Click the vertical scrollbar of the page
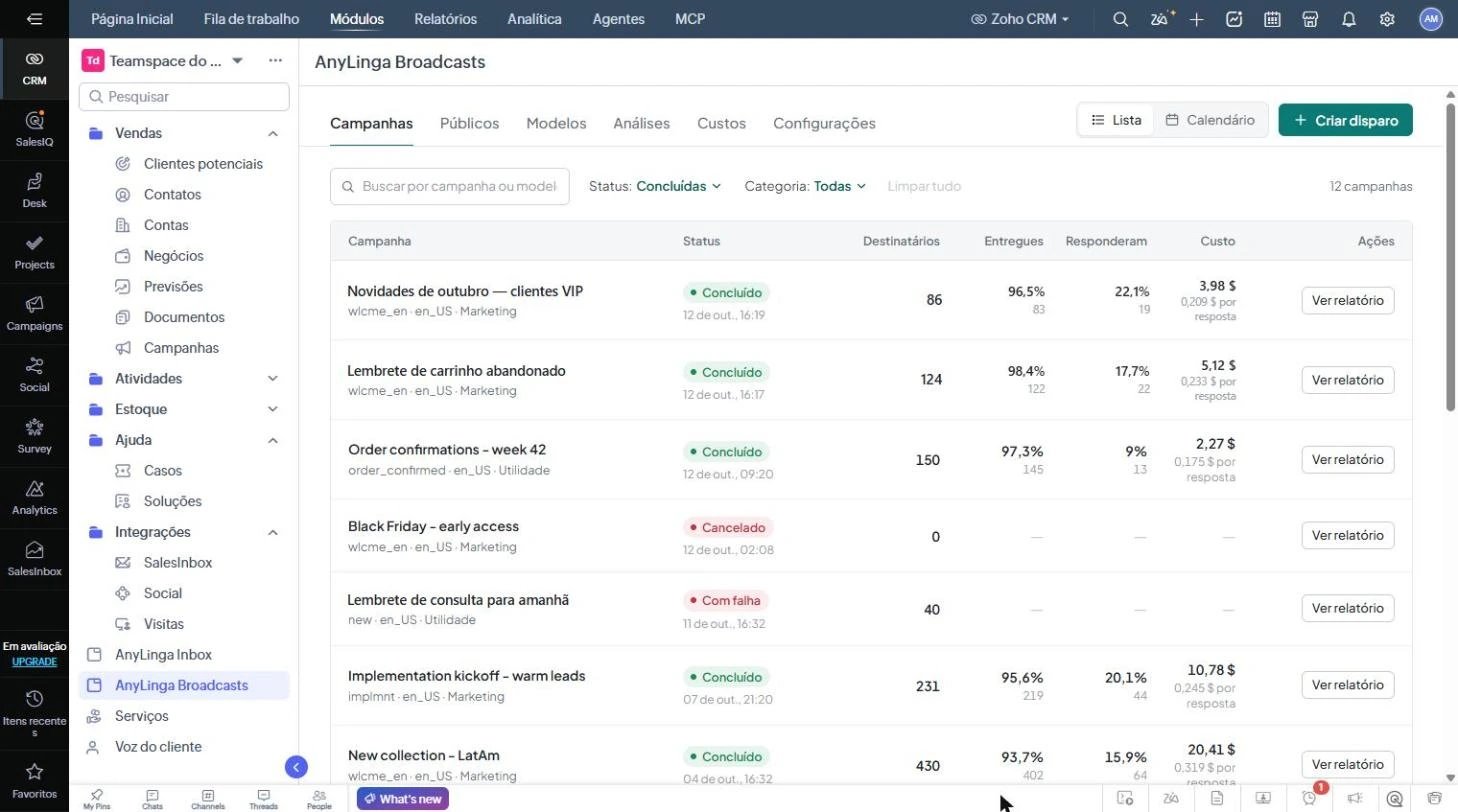The image size is (1458, 812). (1451, 255)
